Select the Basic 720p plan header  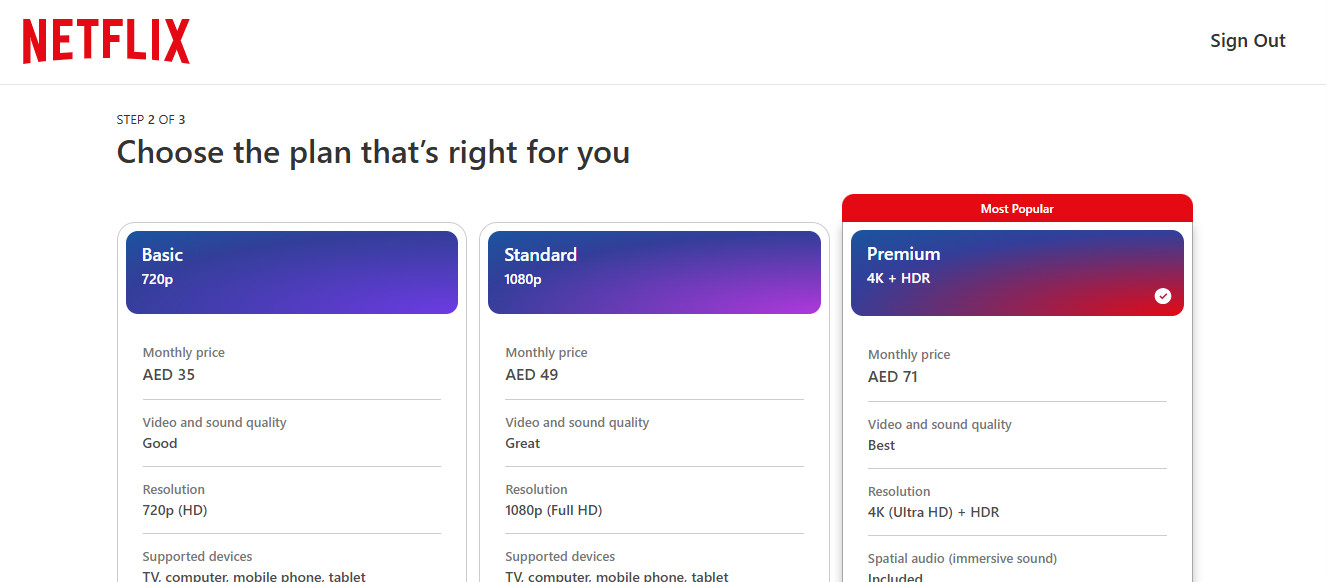(291, 272)
